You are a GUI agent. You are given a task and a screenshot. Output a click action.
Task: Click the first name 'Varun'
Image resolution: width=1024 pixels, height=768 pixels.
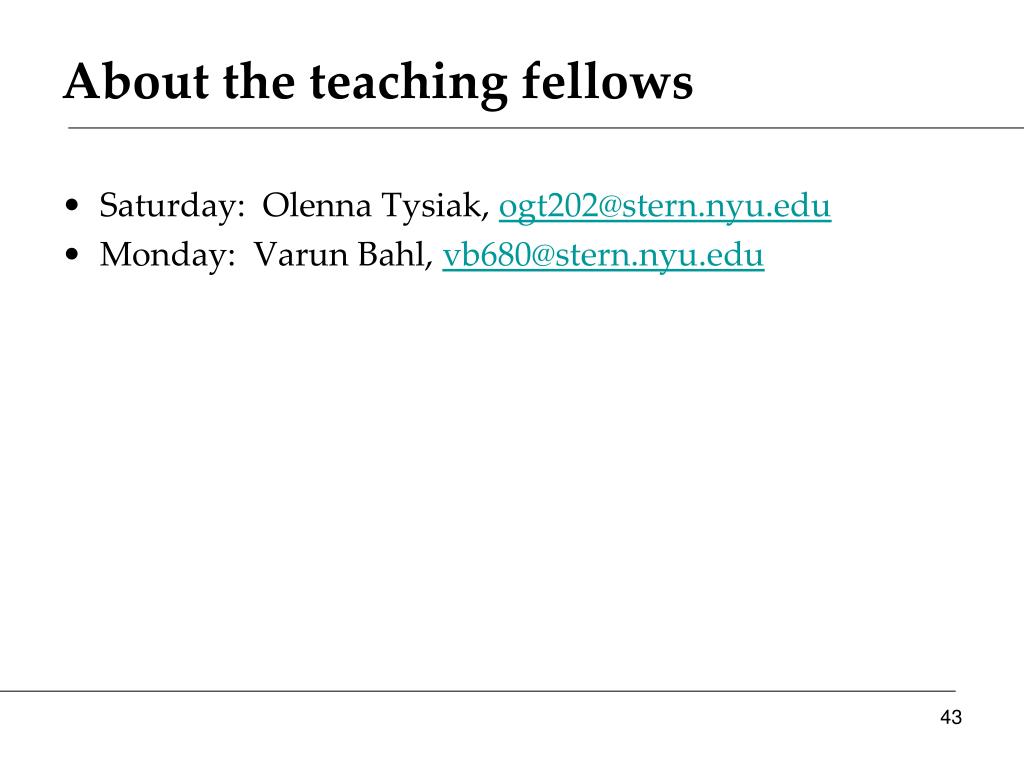point(300,255)
